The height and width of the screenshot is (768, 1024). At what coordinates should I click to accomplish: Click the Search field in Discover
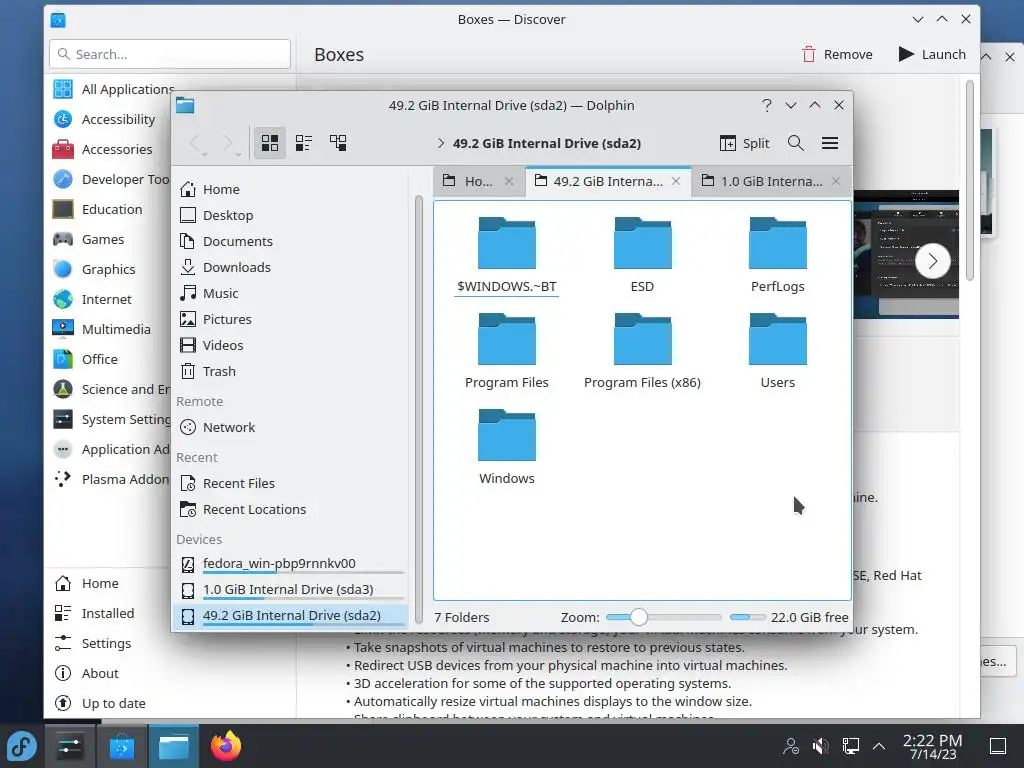170,54
